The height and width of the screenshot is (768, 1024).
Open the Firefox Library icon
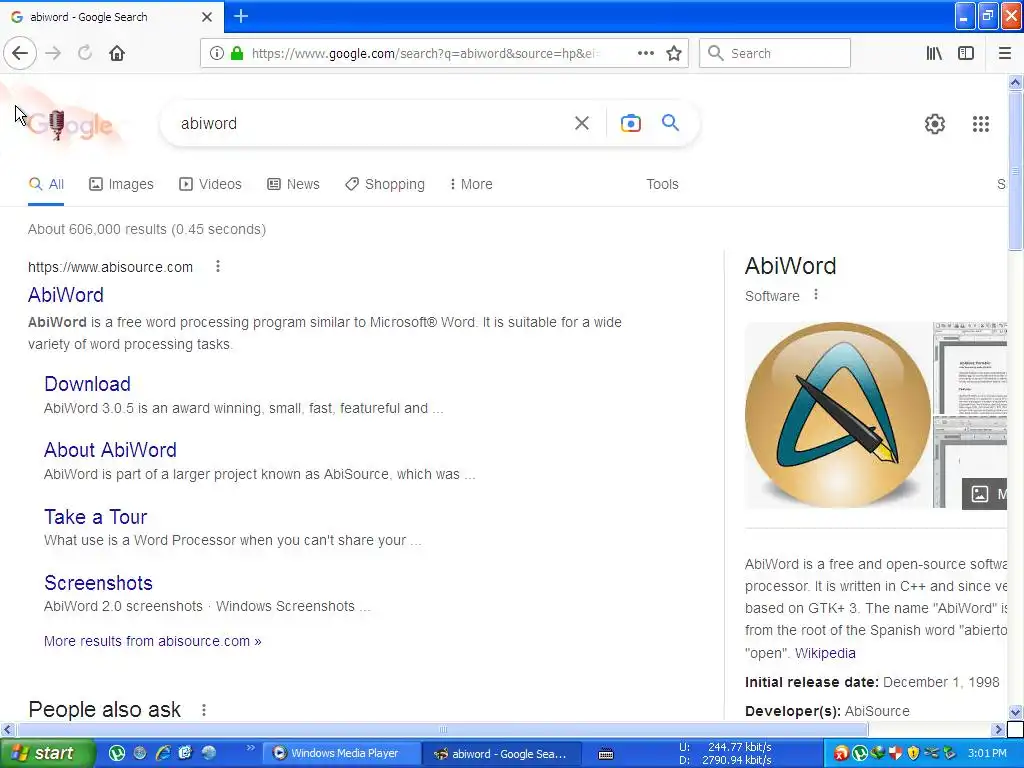coord(934,54)
